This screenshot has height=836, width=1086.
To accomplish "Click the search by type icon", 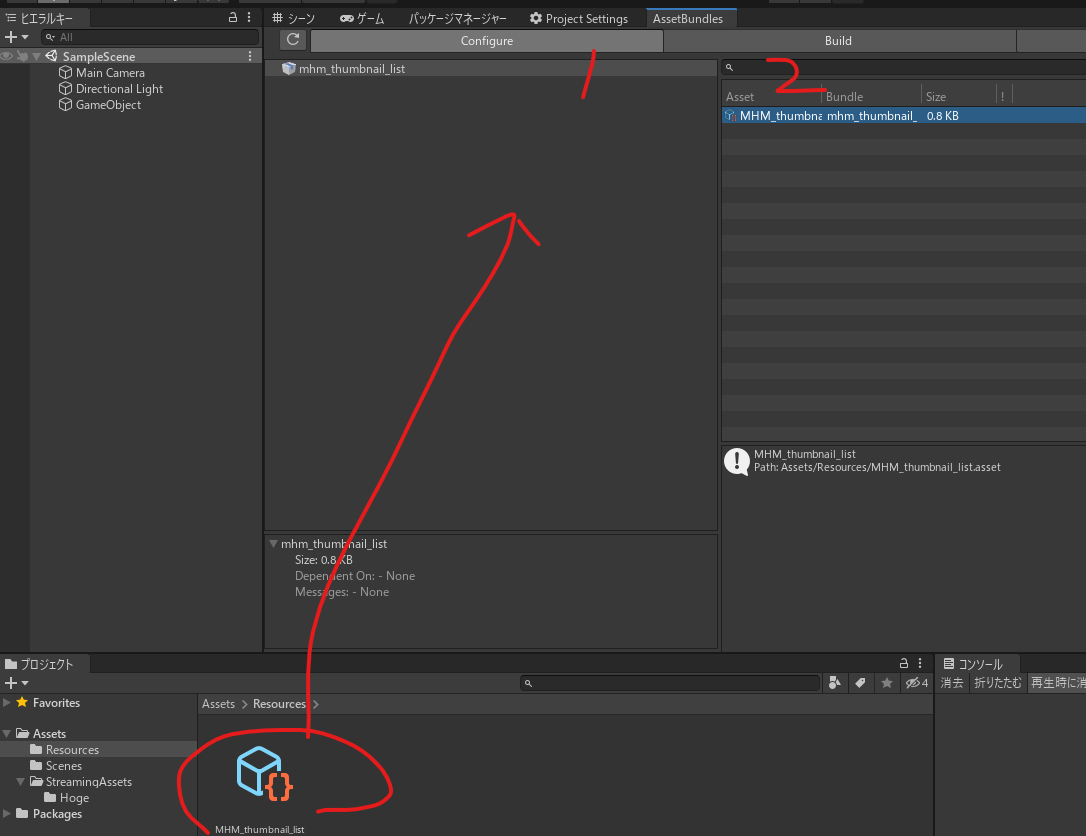I will click(835, 683).
